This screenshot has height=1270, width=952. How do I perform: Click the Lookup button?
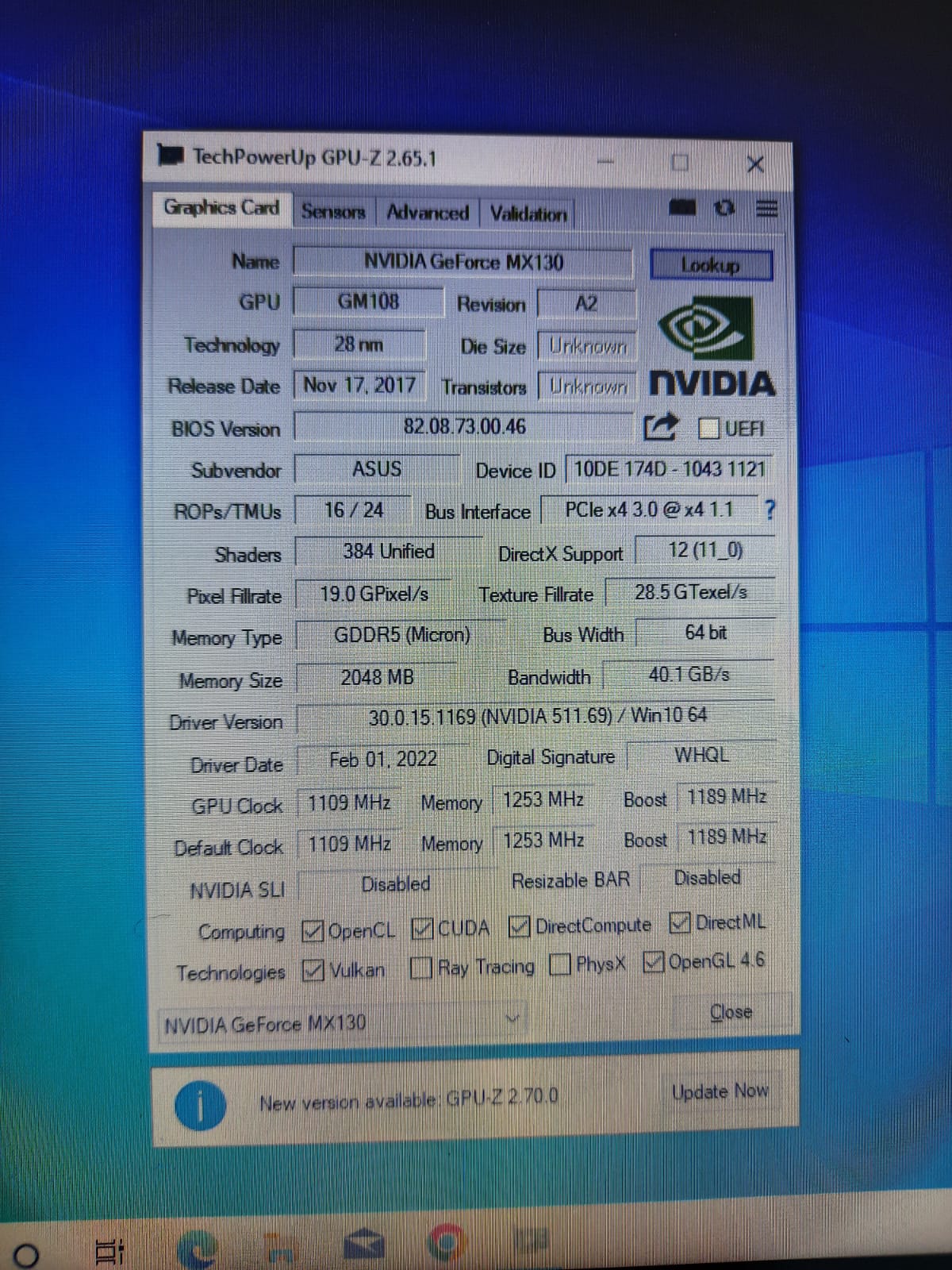coord(711,265)
